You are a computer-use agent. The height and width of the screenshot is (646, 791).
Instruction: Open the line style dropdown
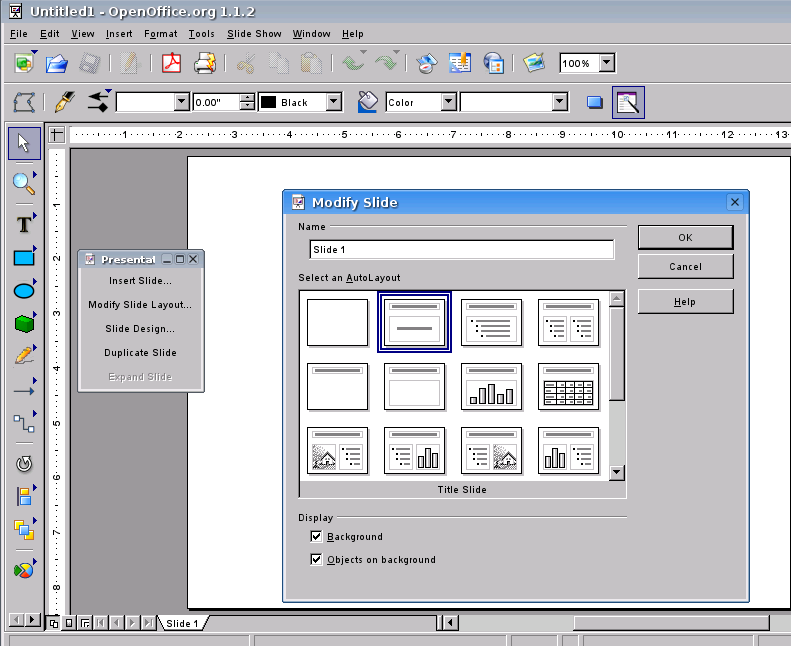[x=182, y=102]
